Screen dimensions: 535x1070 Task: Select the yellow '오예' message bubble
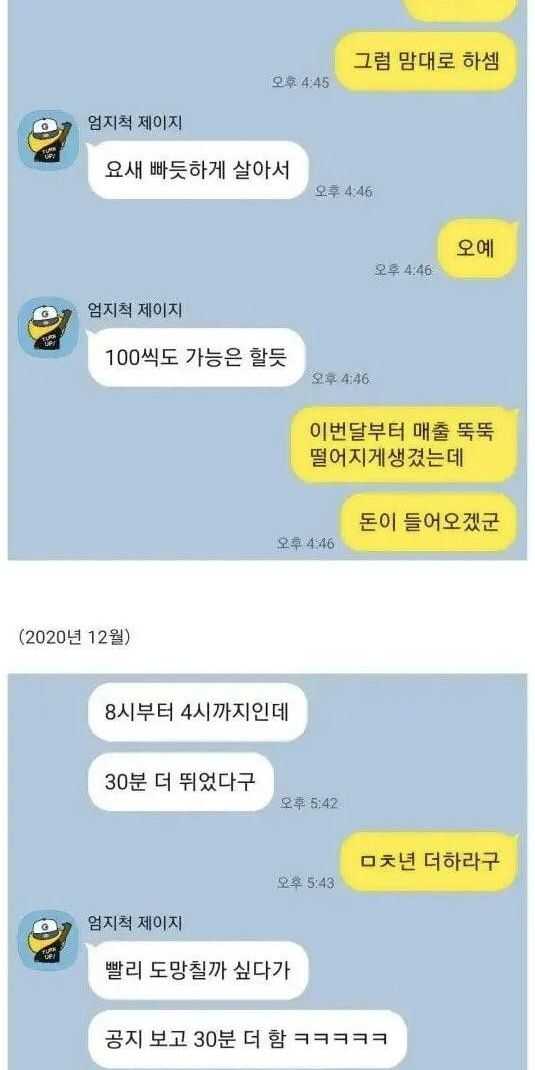(x=476, y=249)
